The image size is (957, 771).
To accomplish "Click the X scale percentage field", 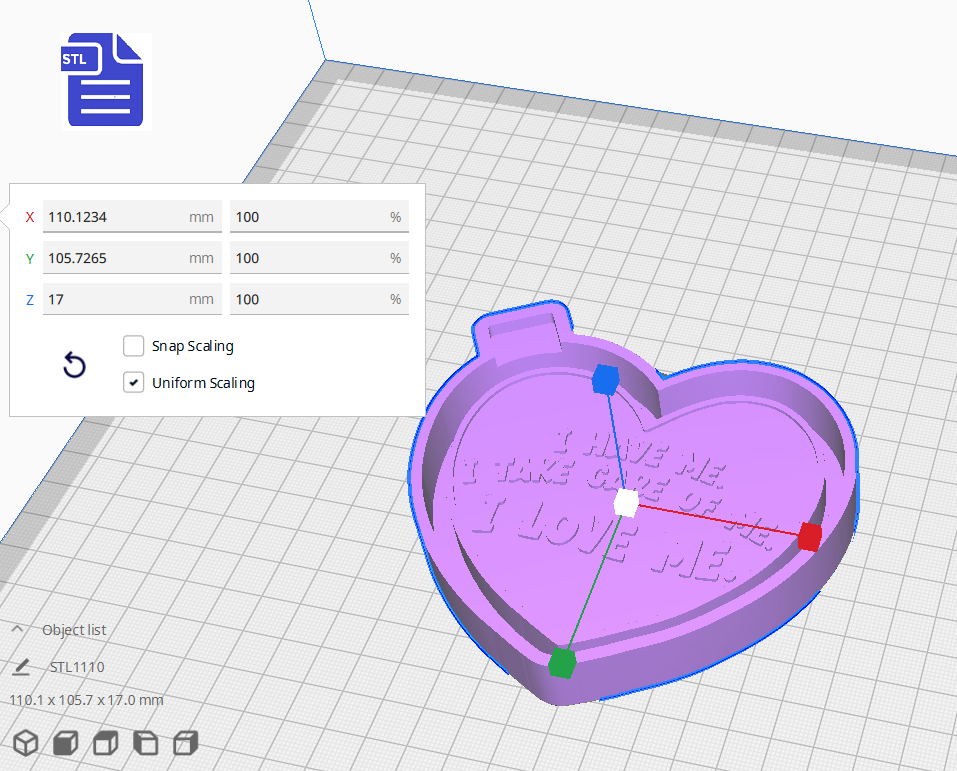I will (318, 217).
